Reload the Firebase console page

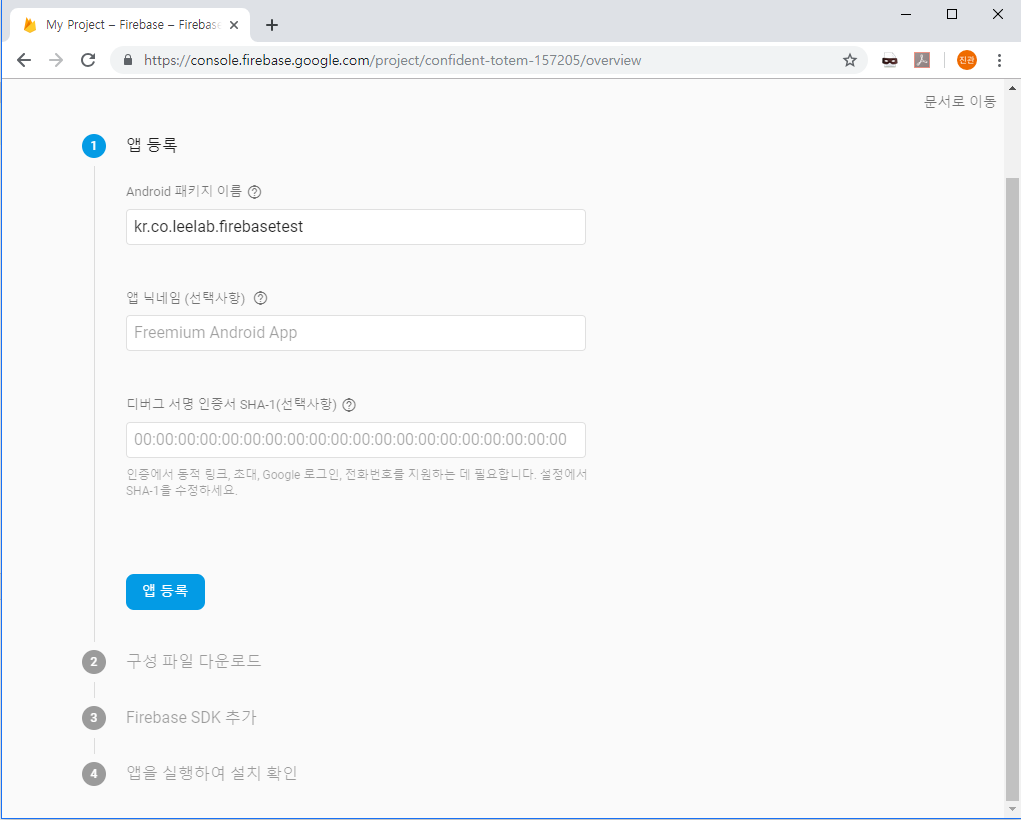click(x=88, y=60)
